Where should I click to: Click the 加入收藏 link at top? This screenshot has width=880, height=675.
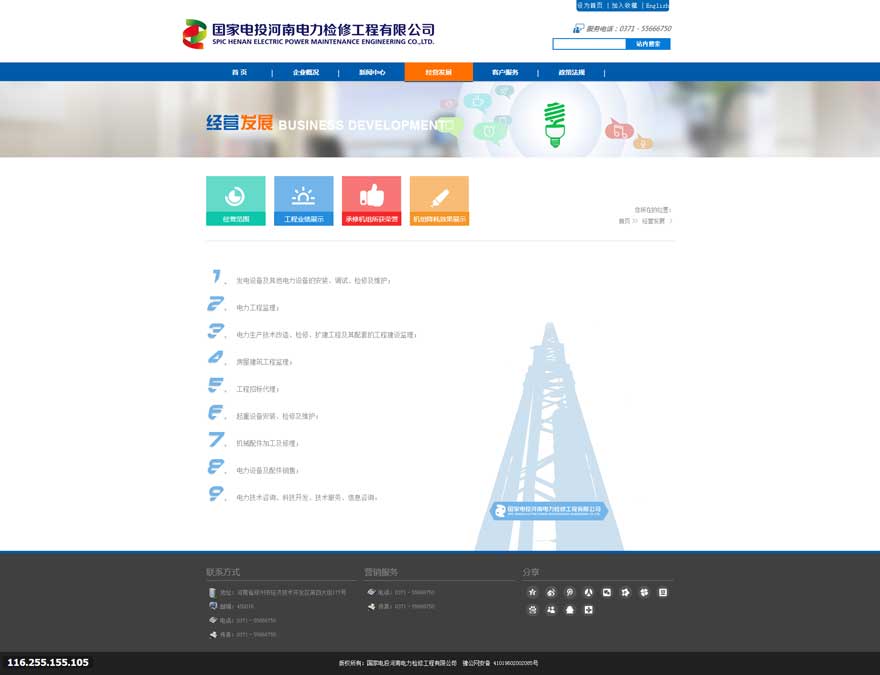point(624,6)
